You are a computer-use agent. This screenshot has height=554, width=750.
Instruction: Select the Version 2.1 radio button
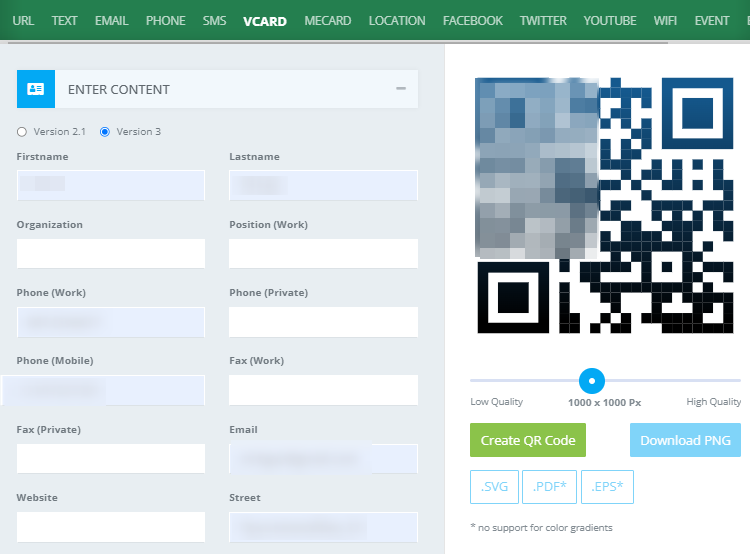[22, 132]
